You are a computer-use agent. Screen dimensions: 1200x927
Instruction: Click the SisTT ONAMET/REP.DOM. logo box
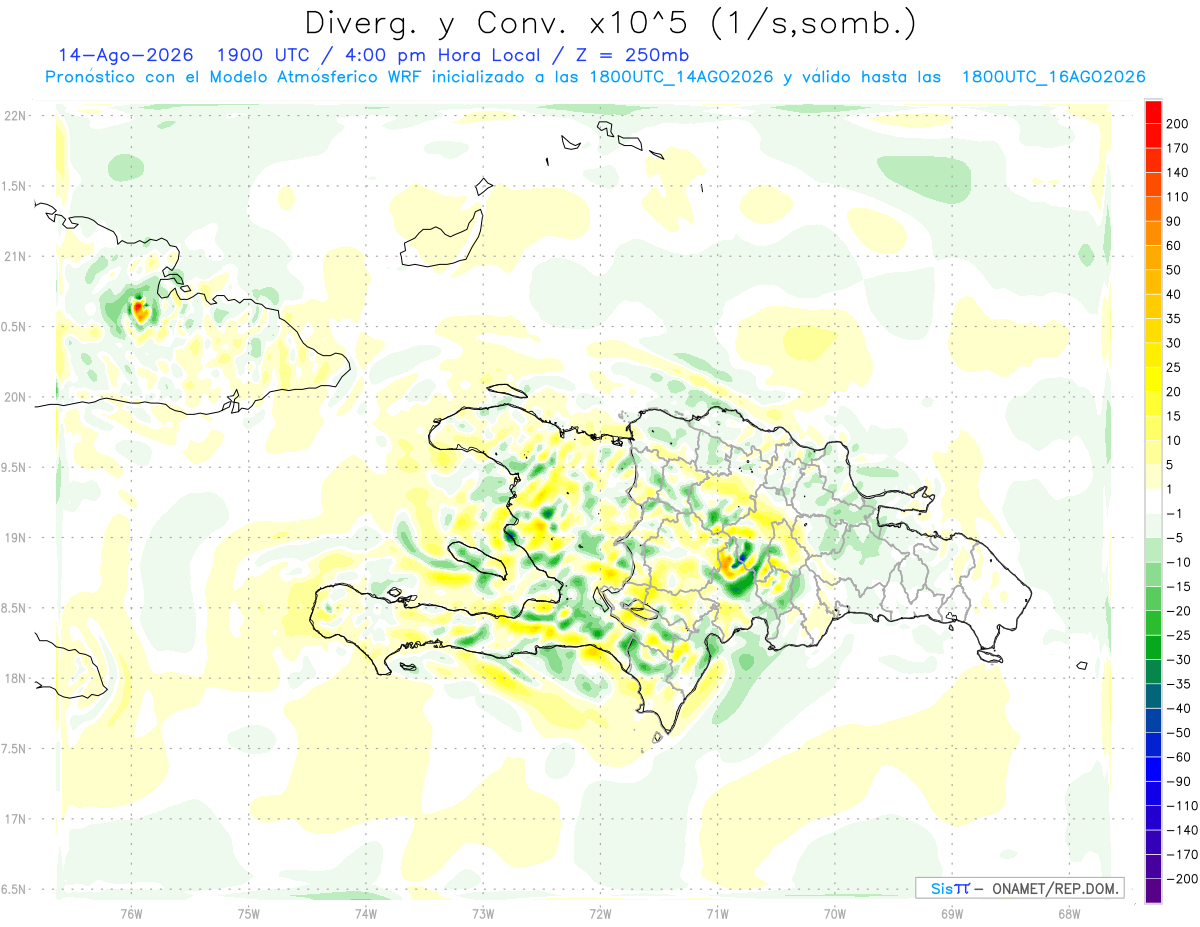pyautogui.click(x=1019, y=888)
